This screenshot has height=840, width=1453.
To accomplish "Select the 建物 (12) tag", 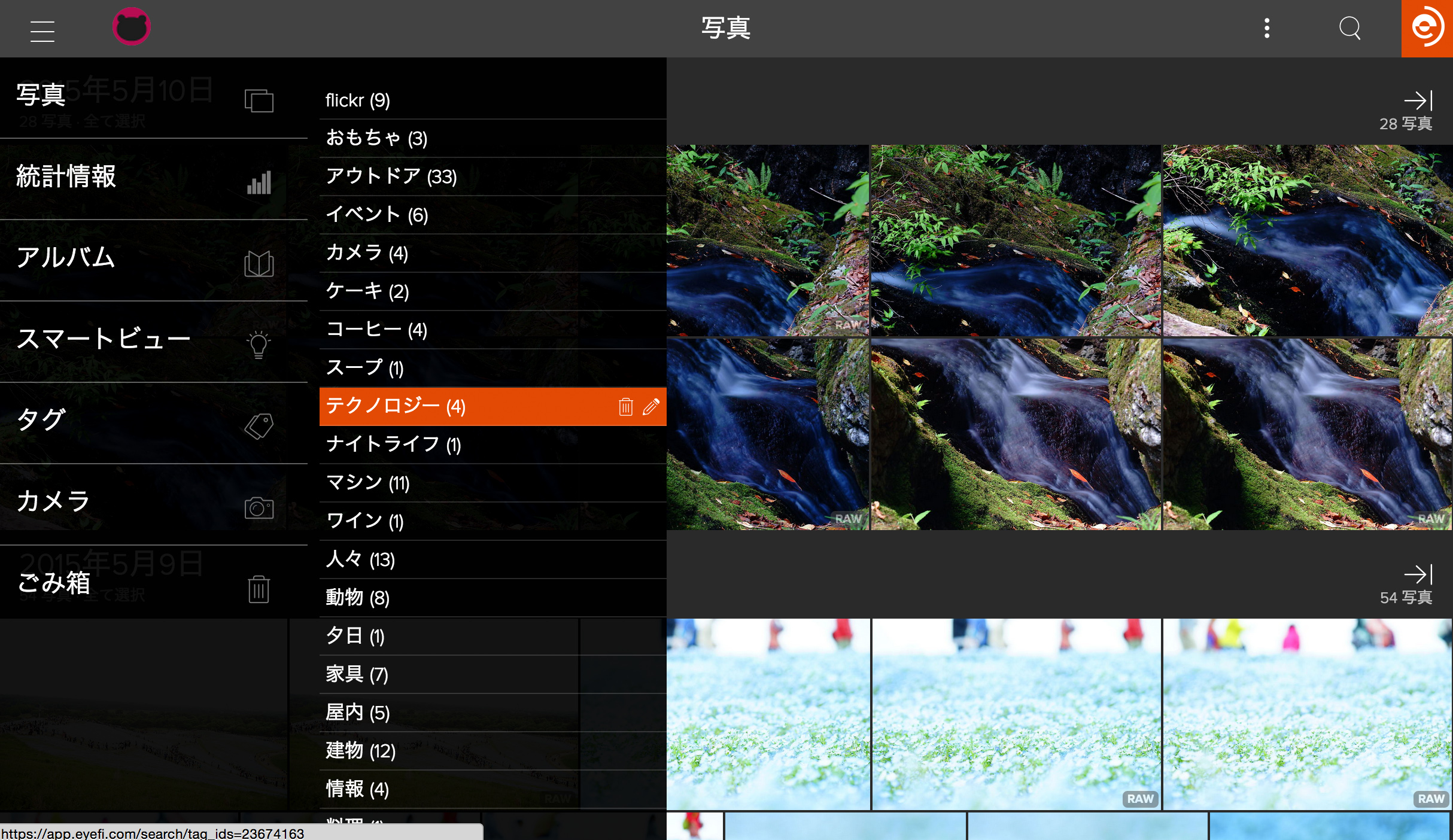I will pyautogui.click(x=360, y=751).
